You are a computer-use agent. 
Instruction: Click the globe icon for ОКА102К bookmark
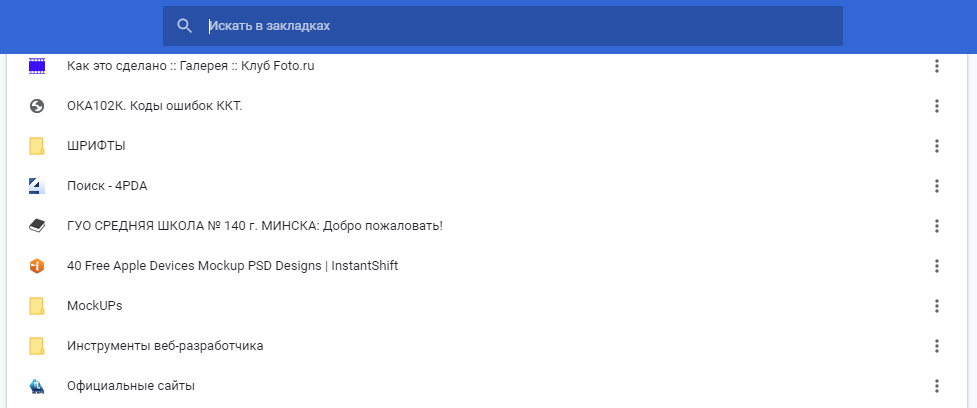37,106
